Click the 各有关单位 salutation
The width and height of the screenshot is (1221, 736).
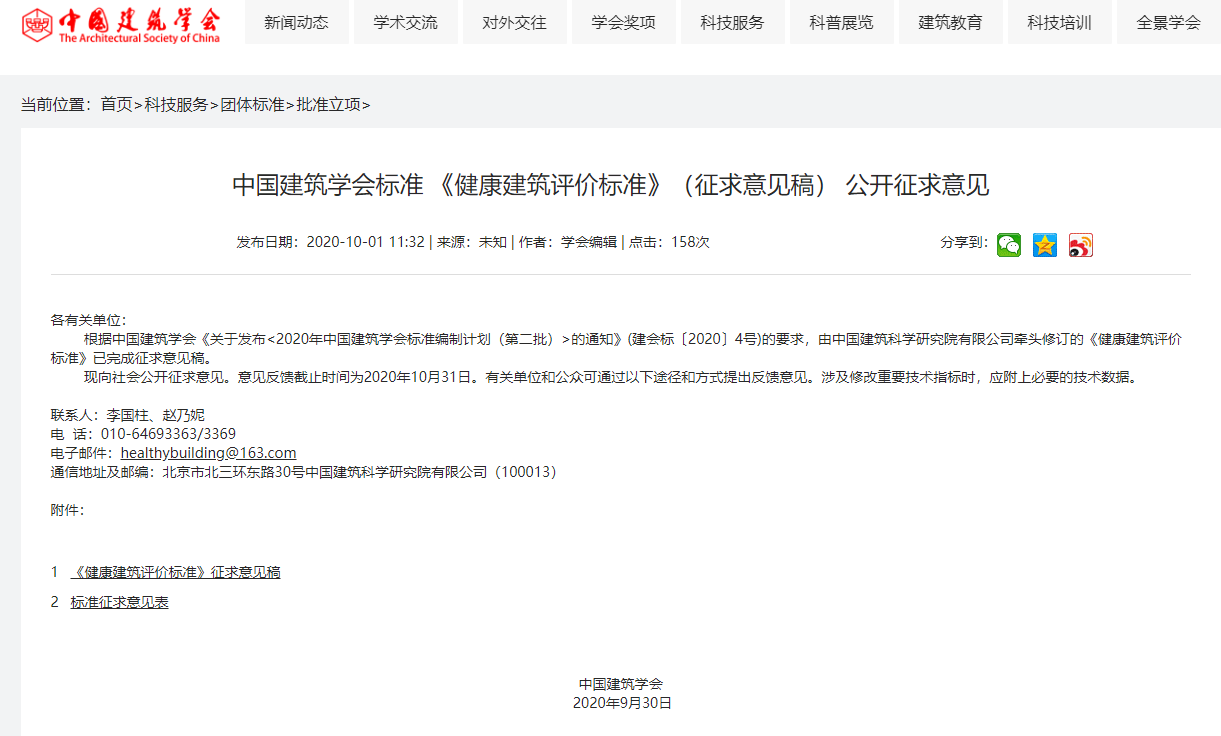[x=89, y=320]
